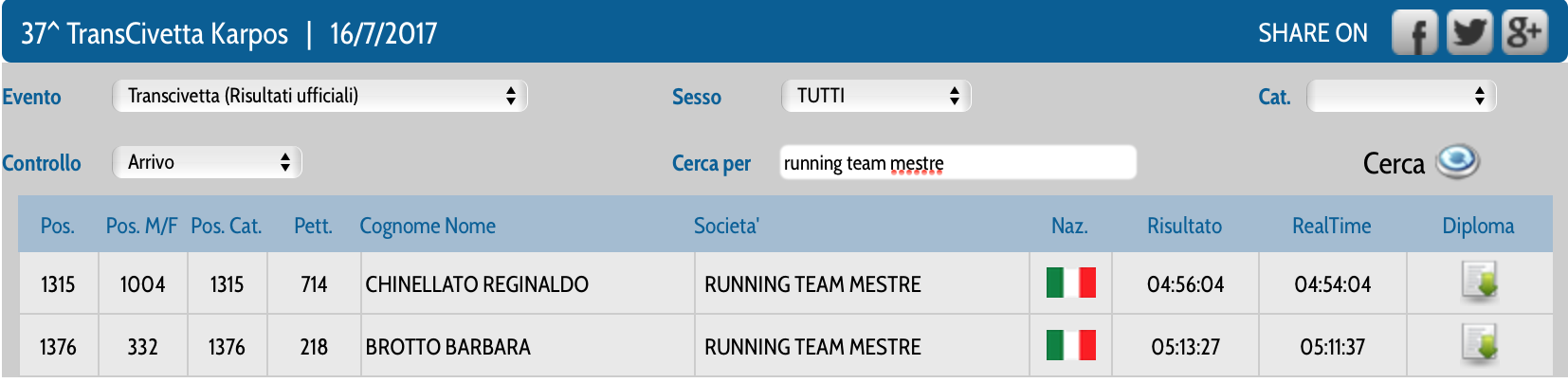
Task: Open the Evento dropdown
Action: [x=319, y=96]
